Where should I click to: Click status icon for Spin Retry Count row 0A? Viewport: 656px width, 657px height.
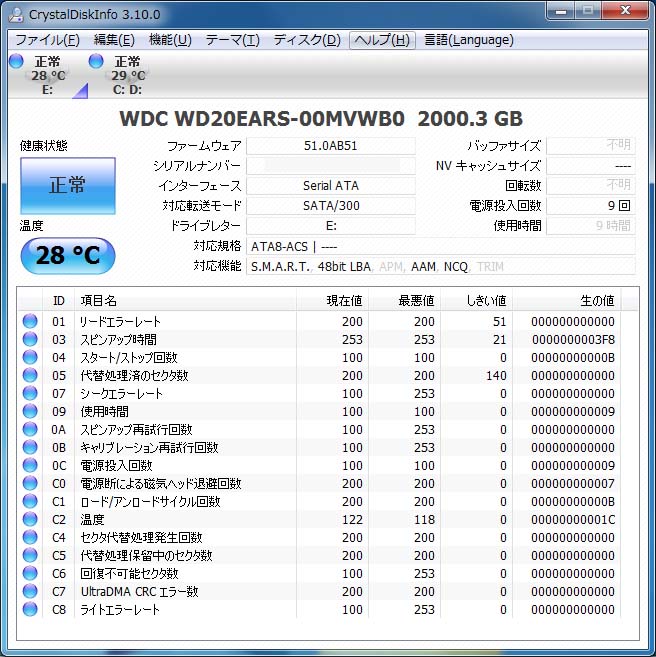[x=30, y=429]
